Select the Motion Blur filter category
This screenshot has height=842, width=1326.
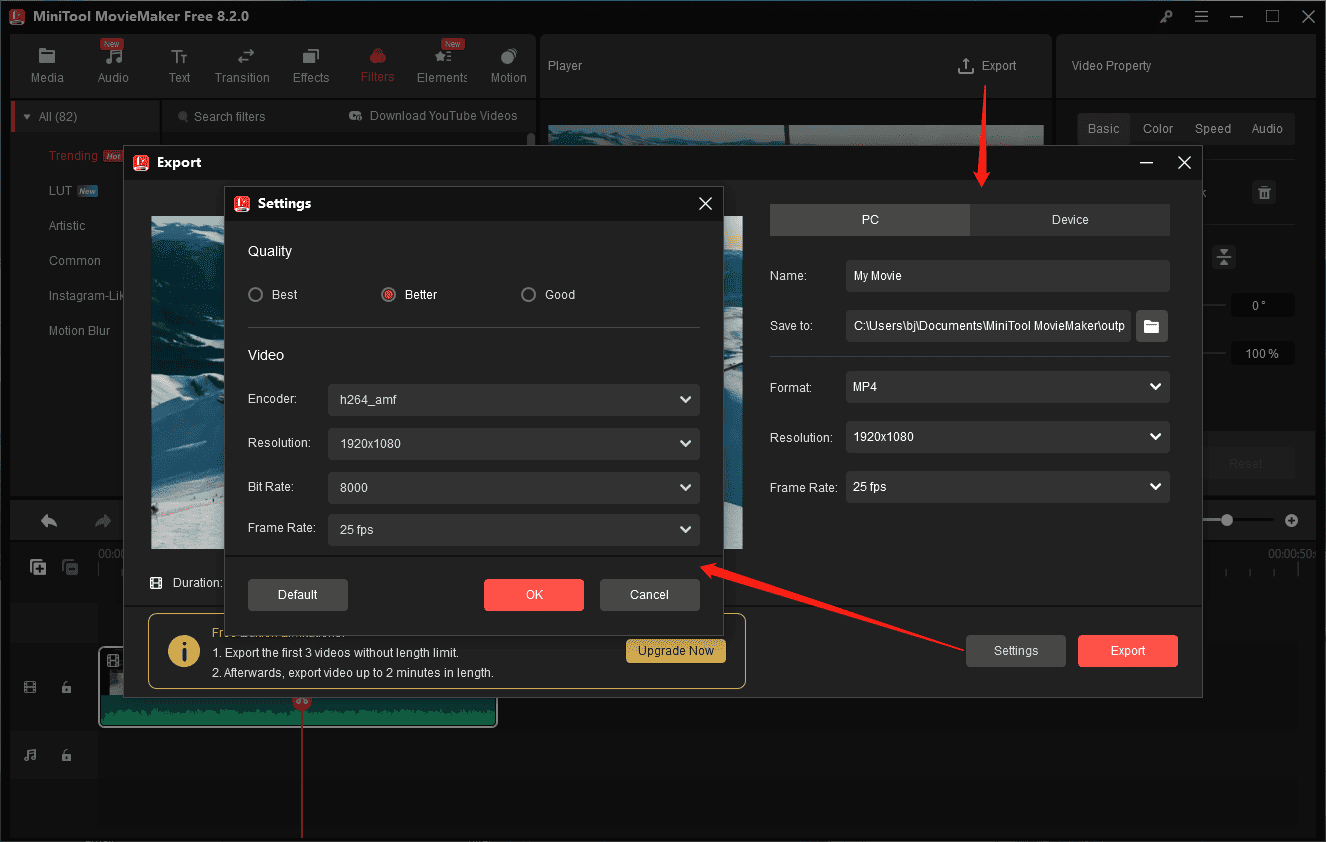point(80,331)
